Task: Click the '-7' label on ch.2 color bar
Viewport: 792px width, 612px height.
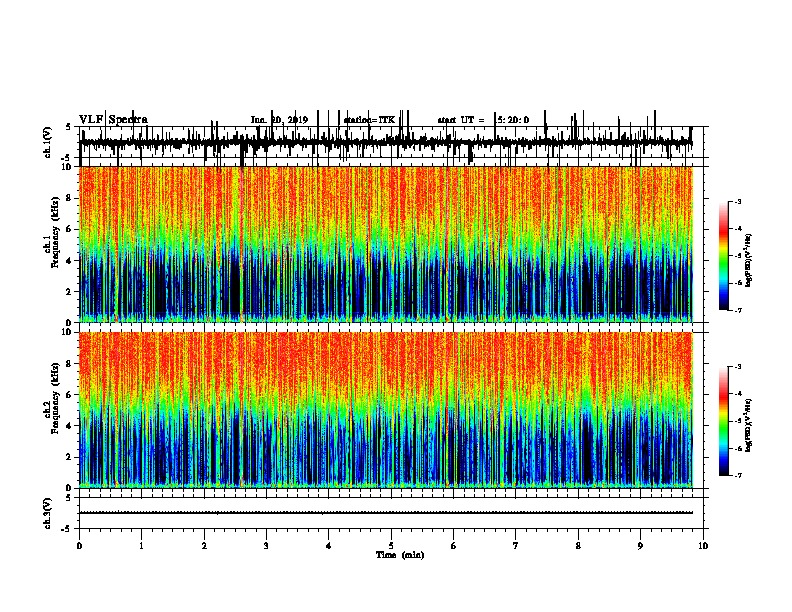Action: point(737,475)
